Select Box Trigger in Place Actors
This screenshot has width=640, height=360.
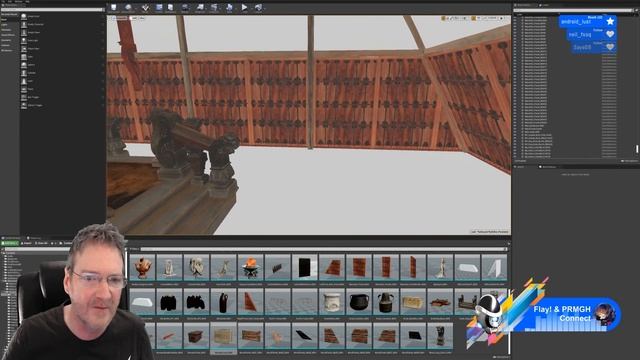[62, 97]
